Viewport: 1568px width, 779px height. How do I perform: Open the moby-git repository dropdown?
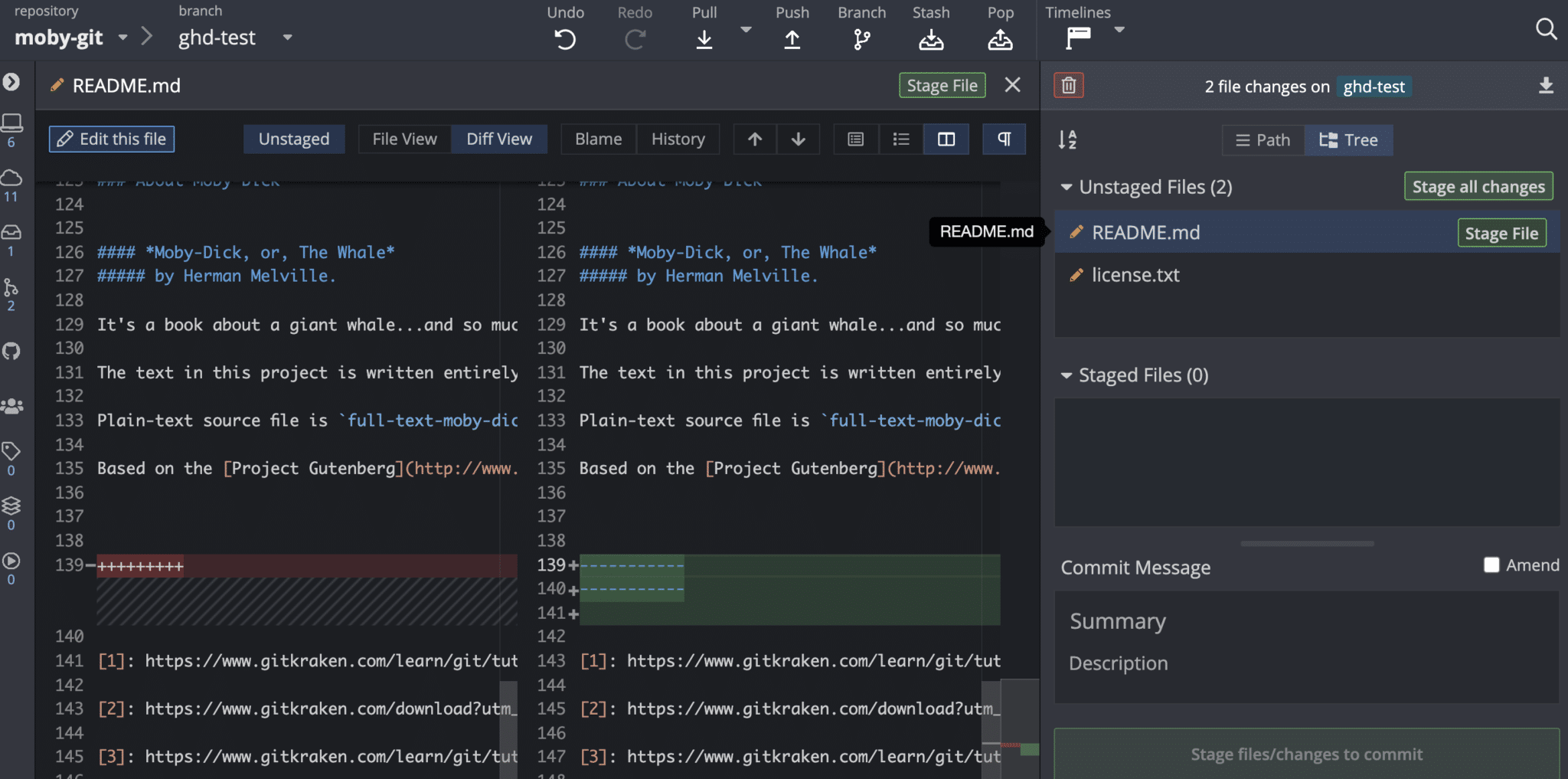coord(123,38)
